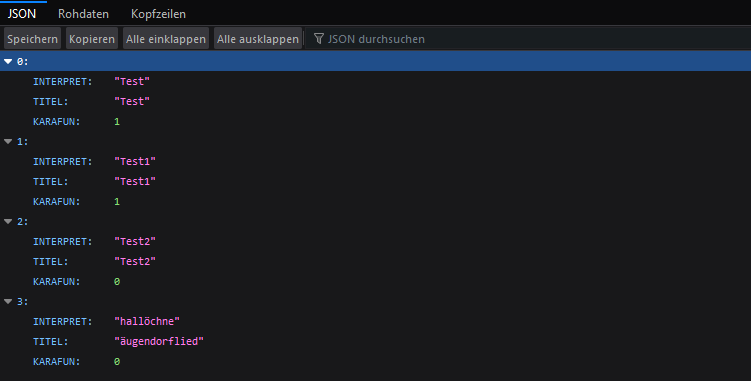The height and width of the screenshot is (381, 751).
Task: Click KARAFUN value 1 in entry 1
Action: [117, 202]
